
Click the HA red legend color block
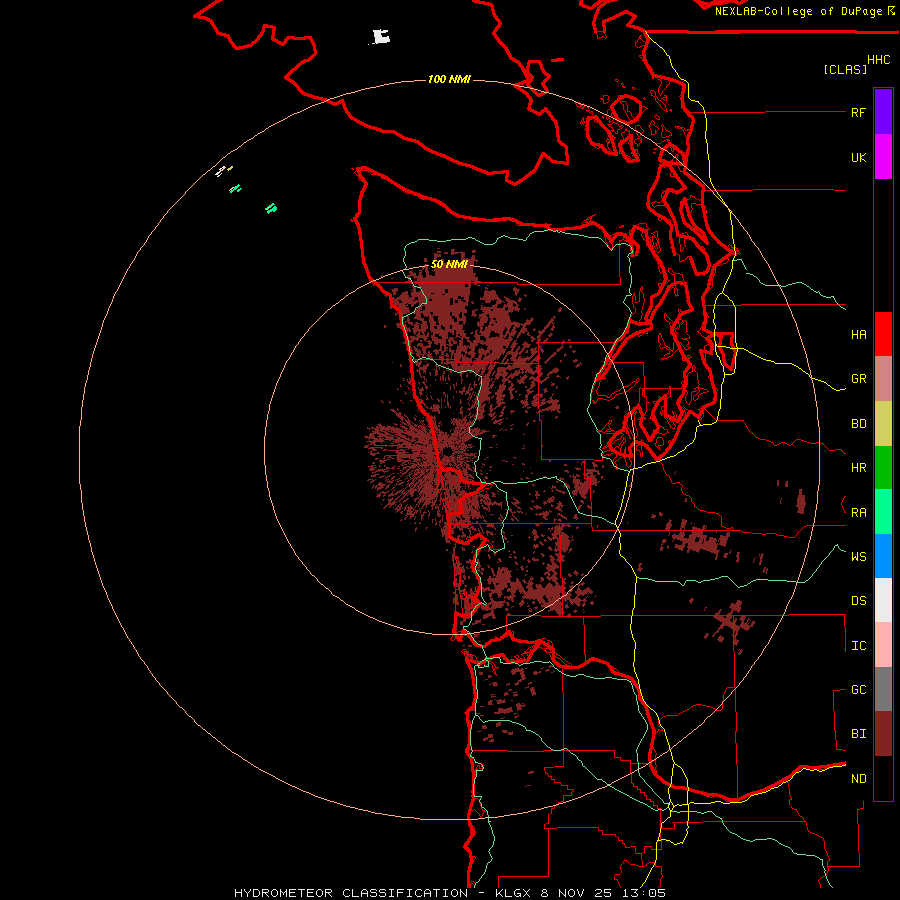(883, 334)
